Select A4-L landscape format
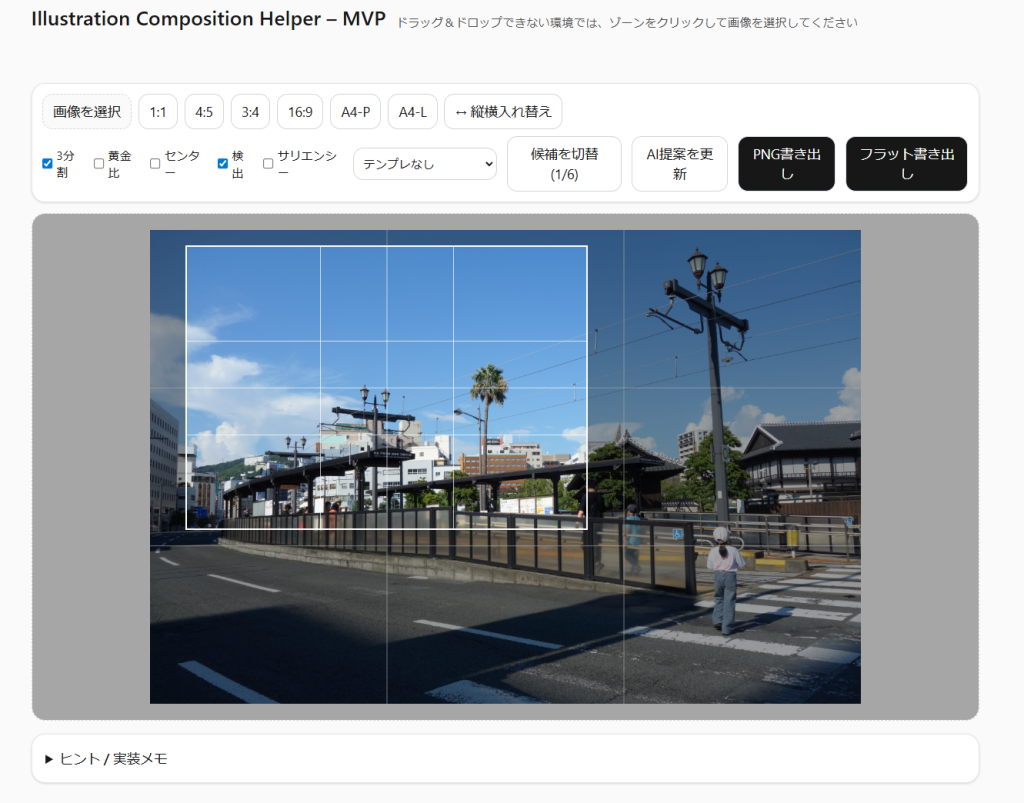The image size is (1024, 803). click(x=412, y=112)
